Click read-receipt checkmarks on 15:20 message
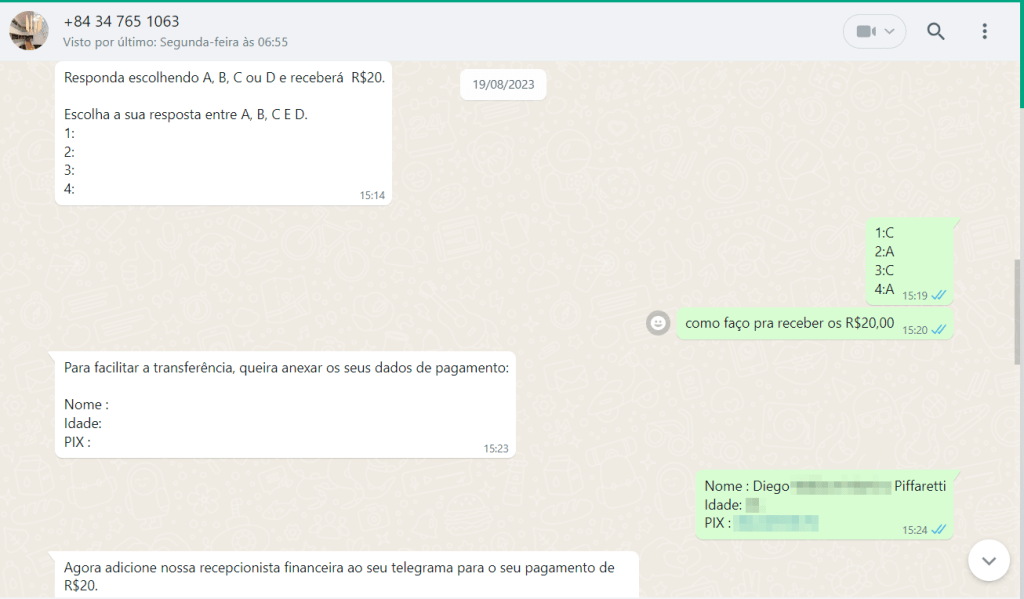1024x599 pixels. [x=938, y=329]
